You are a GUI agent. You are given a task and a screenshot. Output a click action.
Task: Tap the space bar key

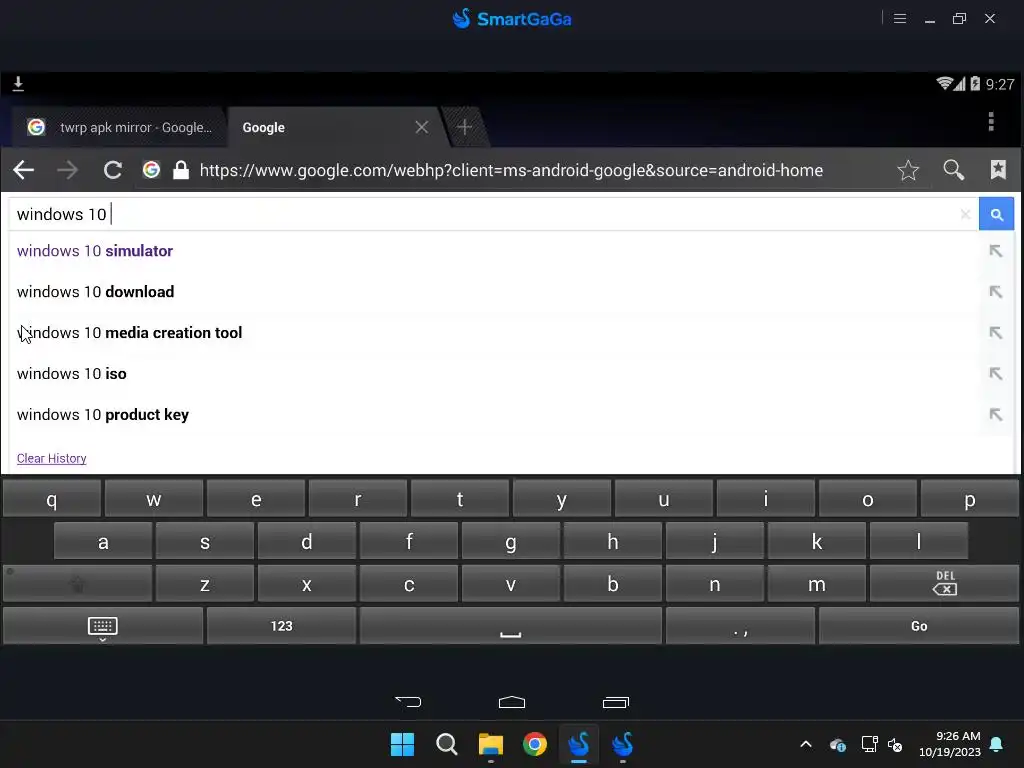[x=511, y=626]
